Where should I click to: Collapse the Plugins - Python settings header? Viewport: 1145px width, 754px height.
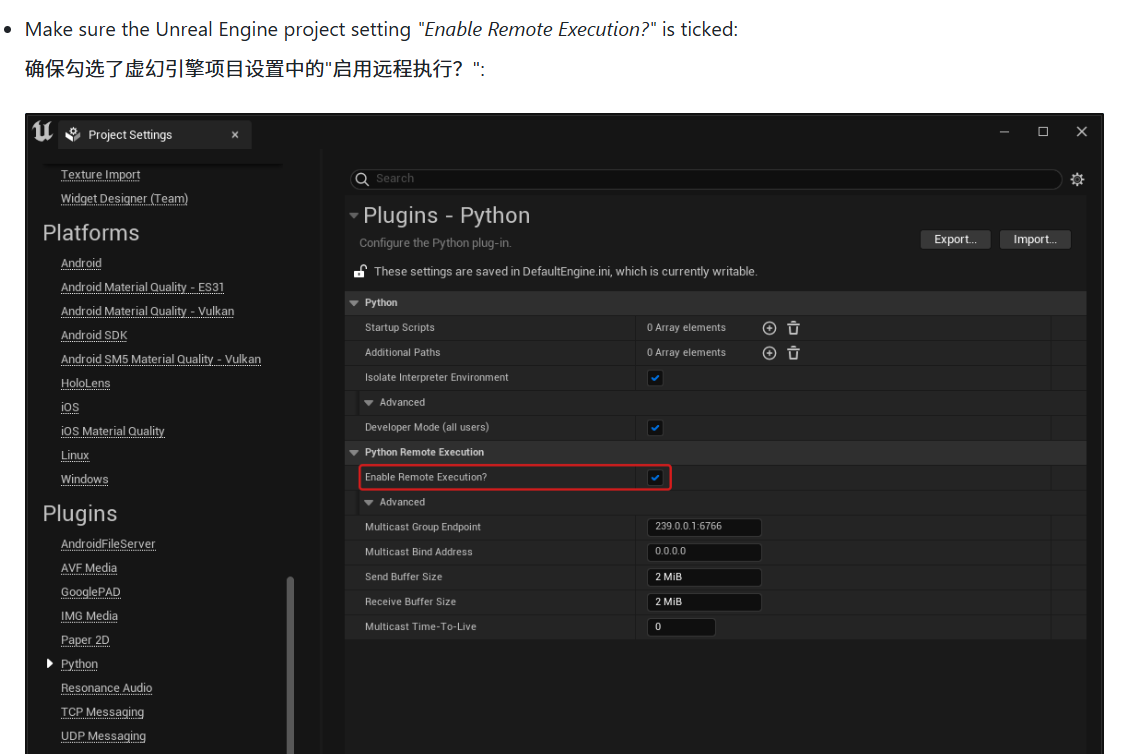coord(354,215)
